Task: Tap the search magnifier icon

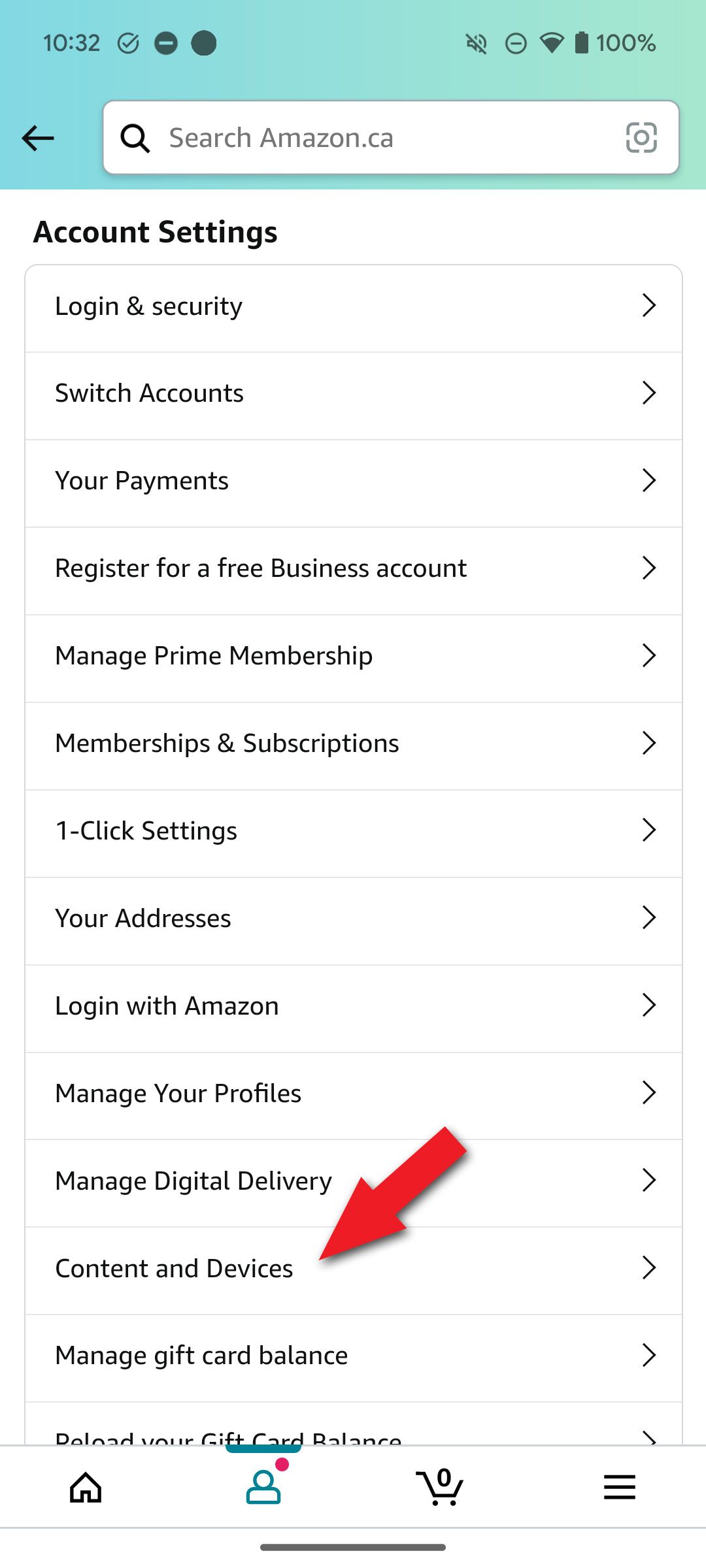Action: coord(135,139)
